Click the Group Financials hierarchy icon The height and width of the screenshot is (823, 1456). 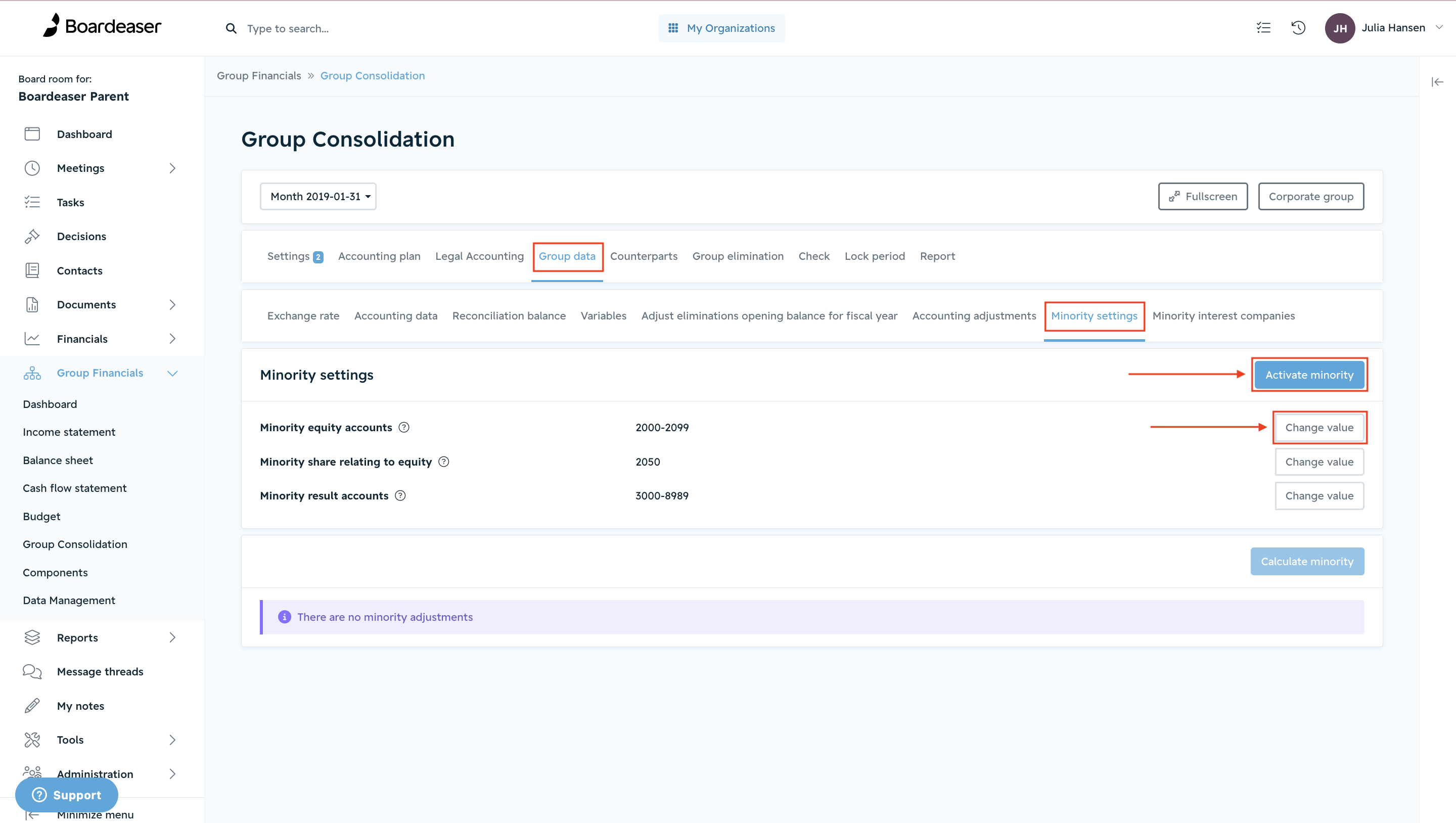click(32, 373)
